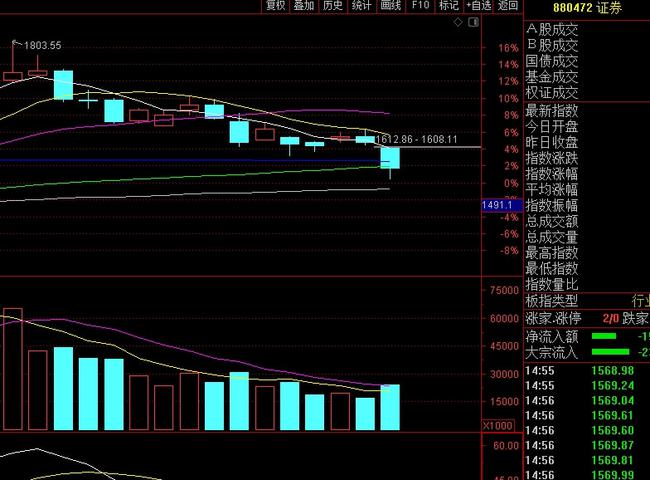Activate the 画线 drawing tool

(391, 6)
